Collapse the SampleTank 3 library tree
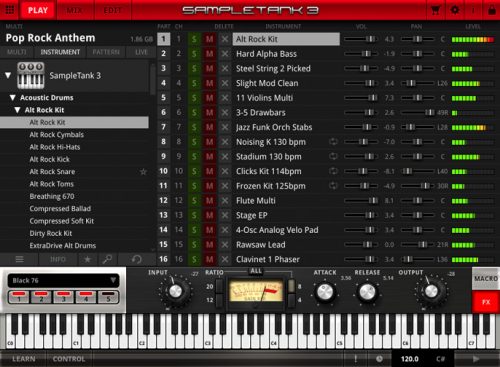 pyautogui.click(x=8, y=75)
